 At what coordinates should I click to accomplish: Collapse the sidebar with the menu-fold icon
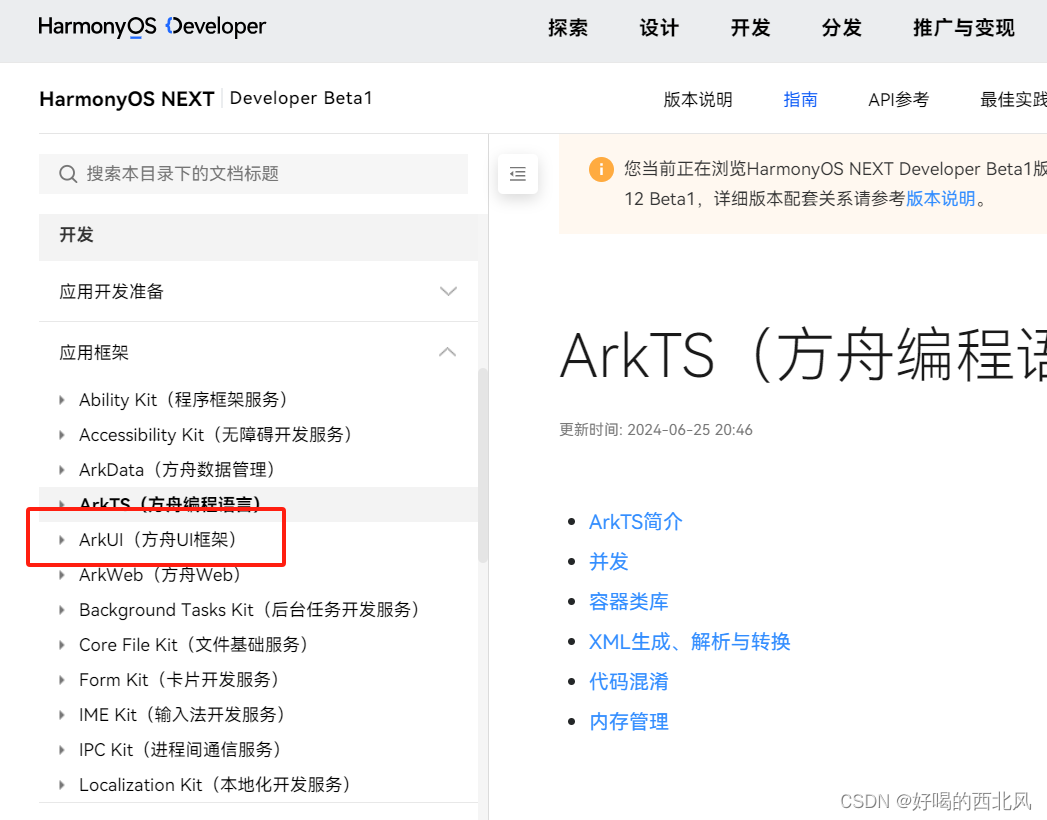point(517,174)
